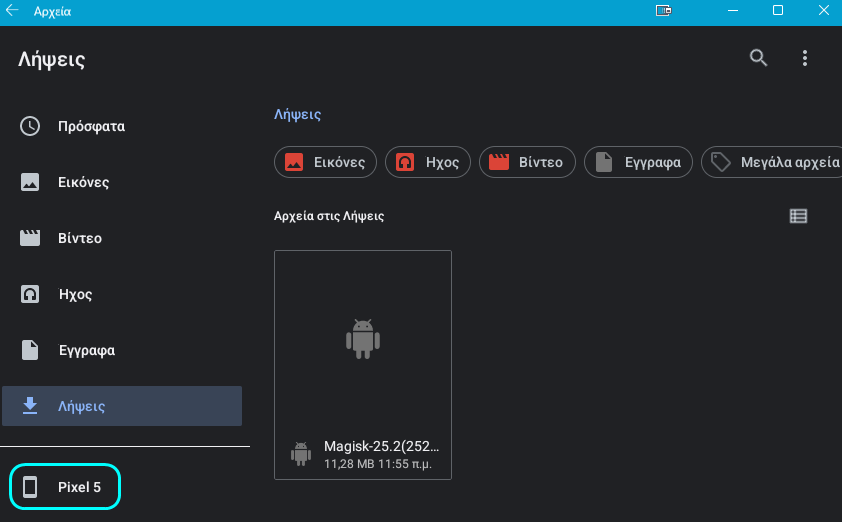Switch to list view layout icon
This screenshot has width=842, height=522.
pos(799,216)
